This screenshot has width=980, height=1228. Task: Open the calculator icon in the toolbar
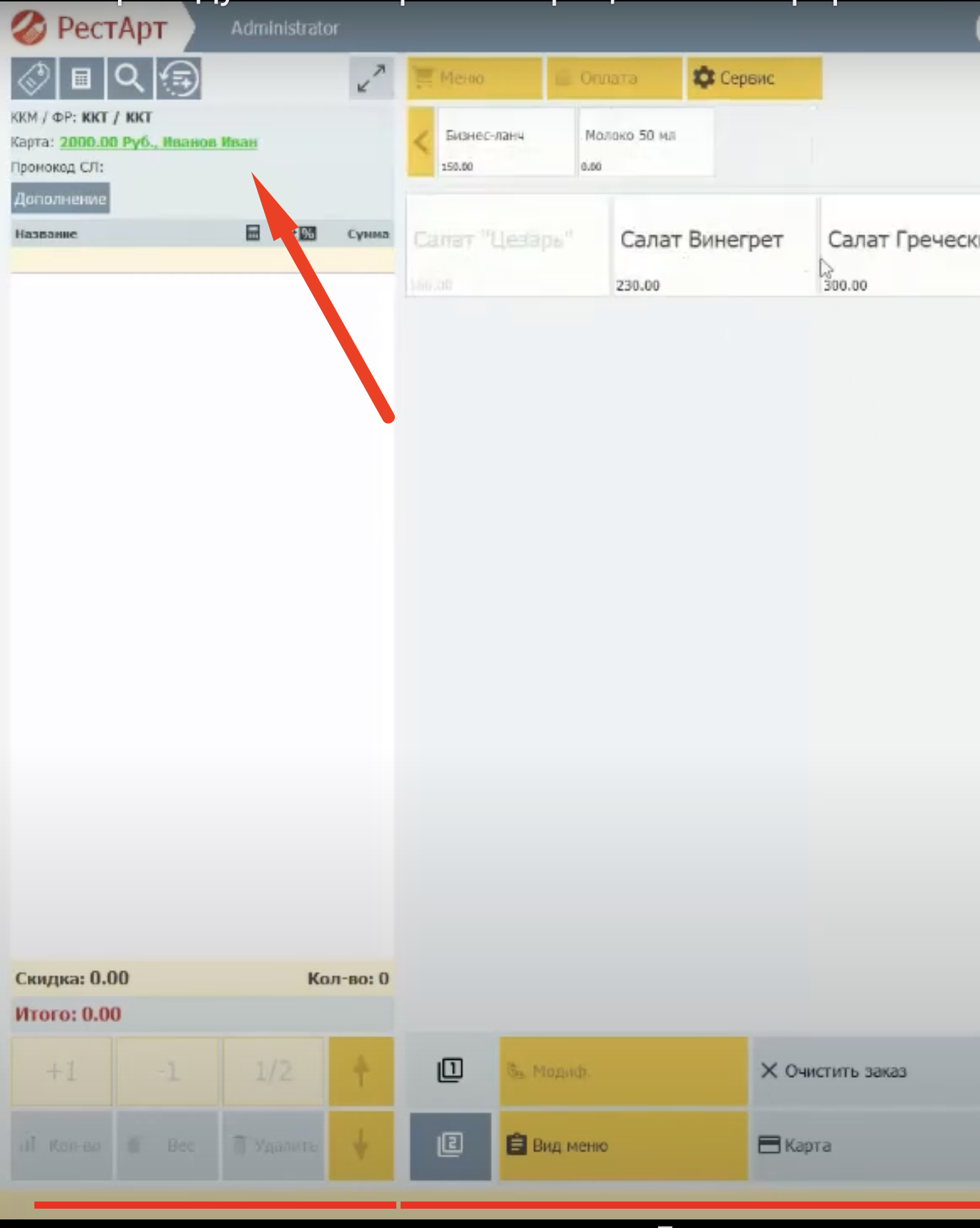pyautogui.click(x=81, y=78)
